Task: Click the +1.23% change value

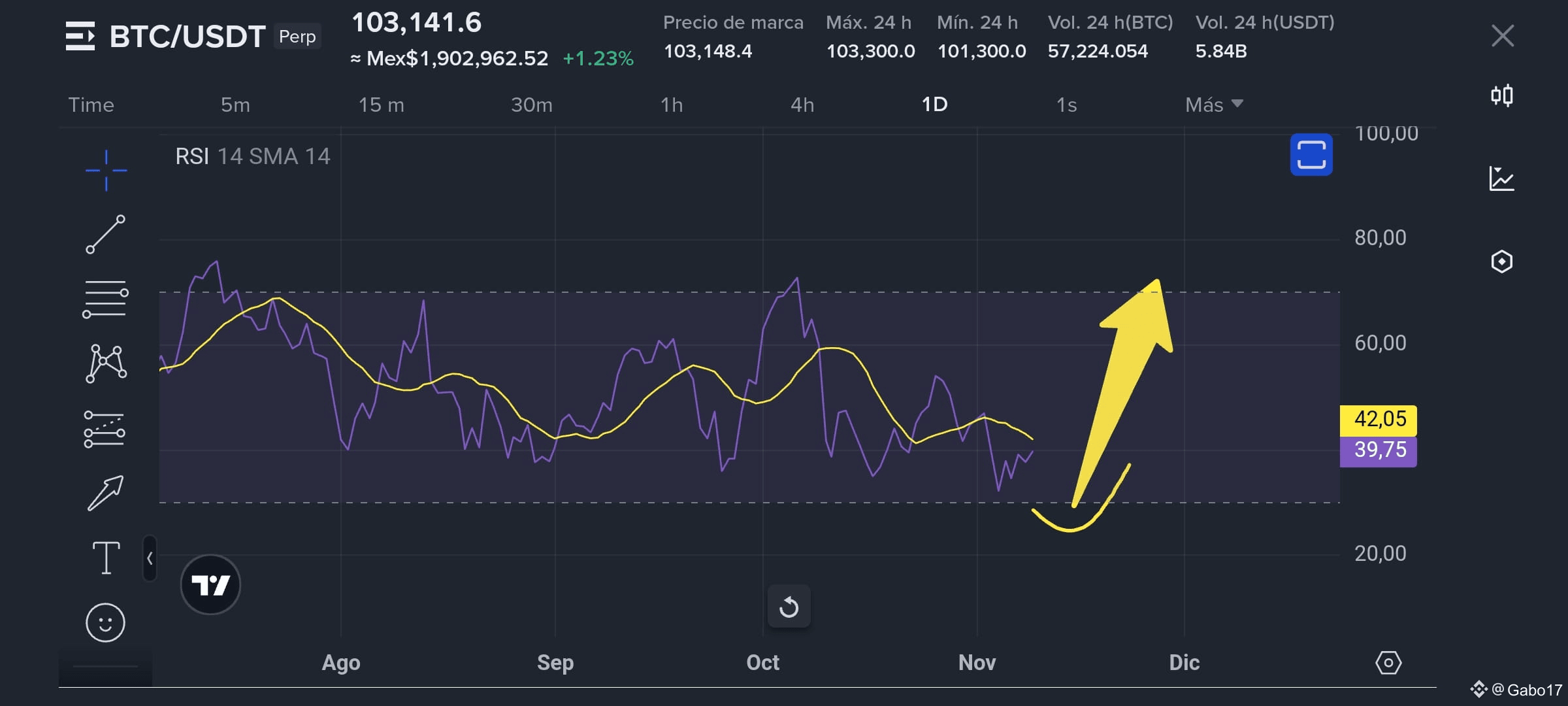Action: point(598,59)
